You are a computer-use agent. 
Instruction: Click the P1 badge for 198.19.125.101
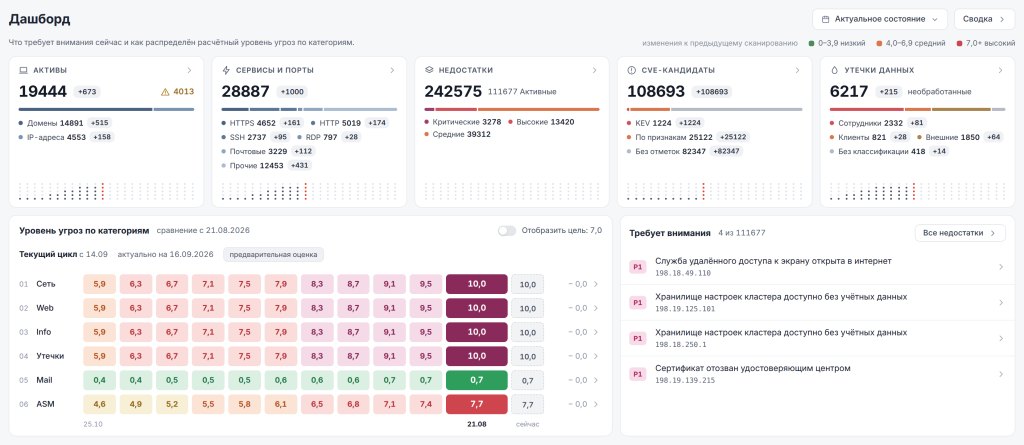coord(637,303)
